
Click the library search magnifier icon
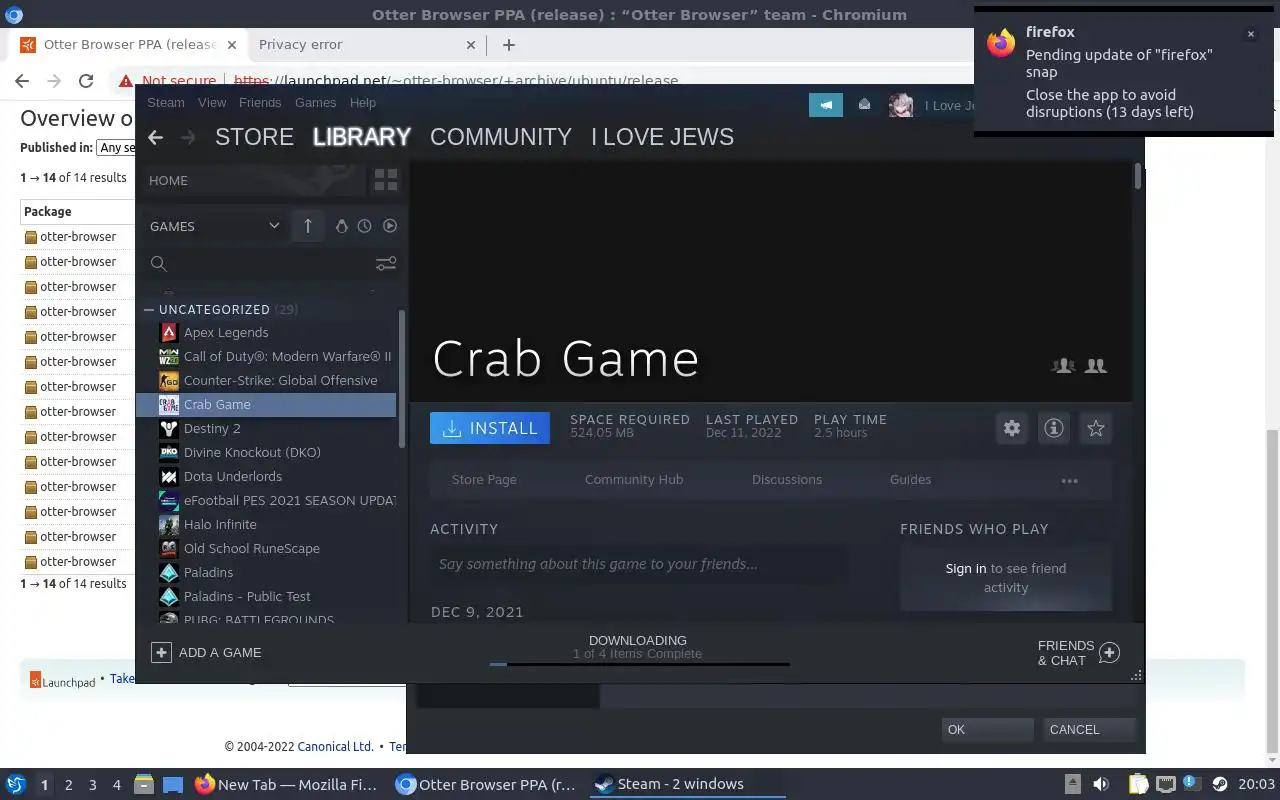(158, 263)
